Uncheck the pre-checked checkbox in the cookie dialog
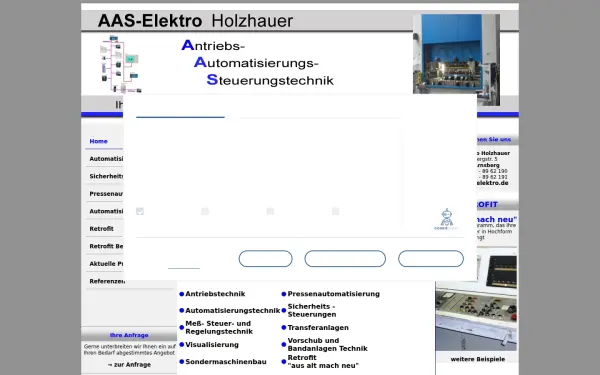The image size is (600, 375). point(140,211)
